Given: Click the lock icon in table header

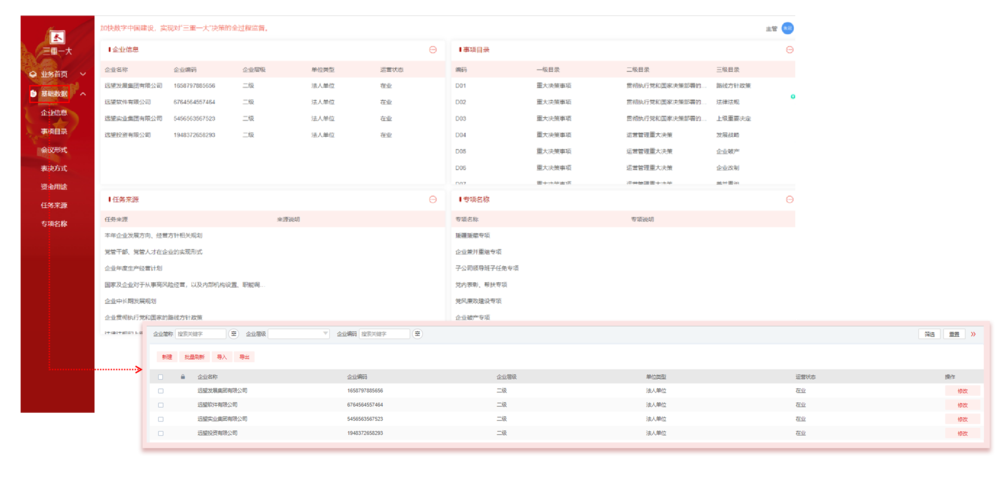Looking at the screenshot, I should point(182,377).
